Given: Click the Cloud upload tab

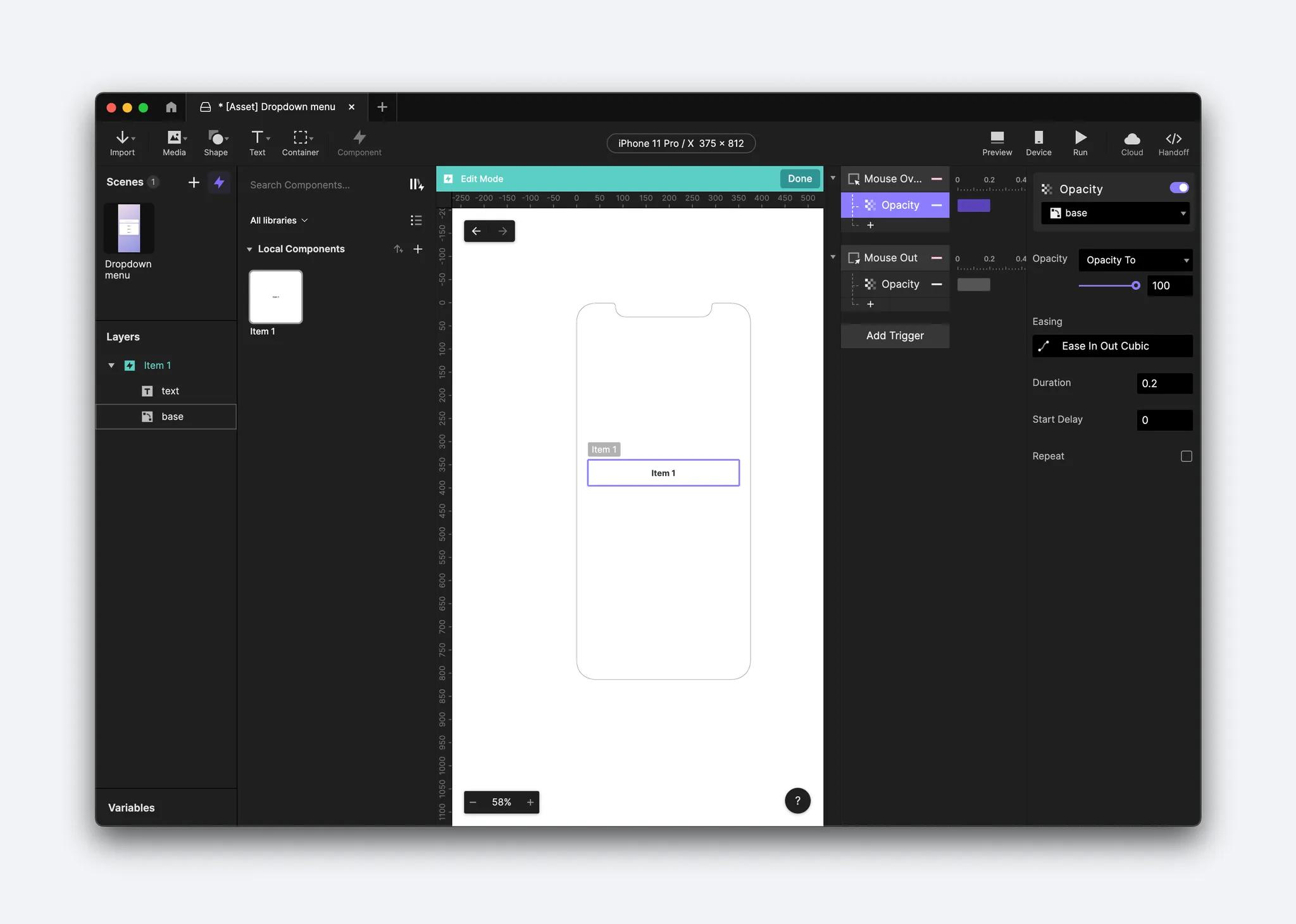Looking at the screenshot, I should pyautogui.click(x=1132, y=142).
